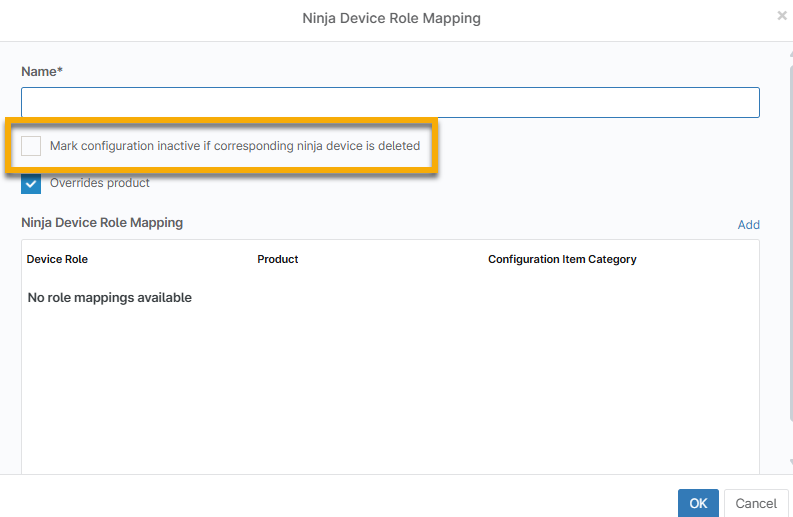
Task: Click Add link for role mapping
Action: click(x=748, y=225)
